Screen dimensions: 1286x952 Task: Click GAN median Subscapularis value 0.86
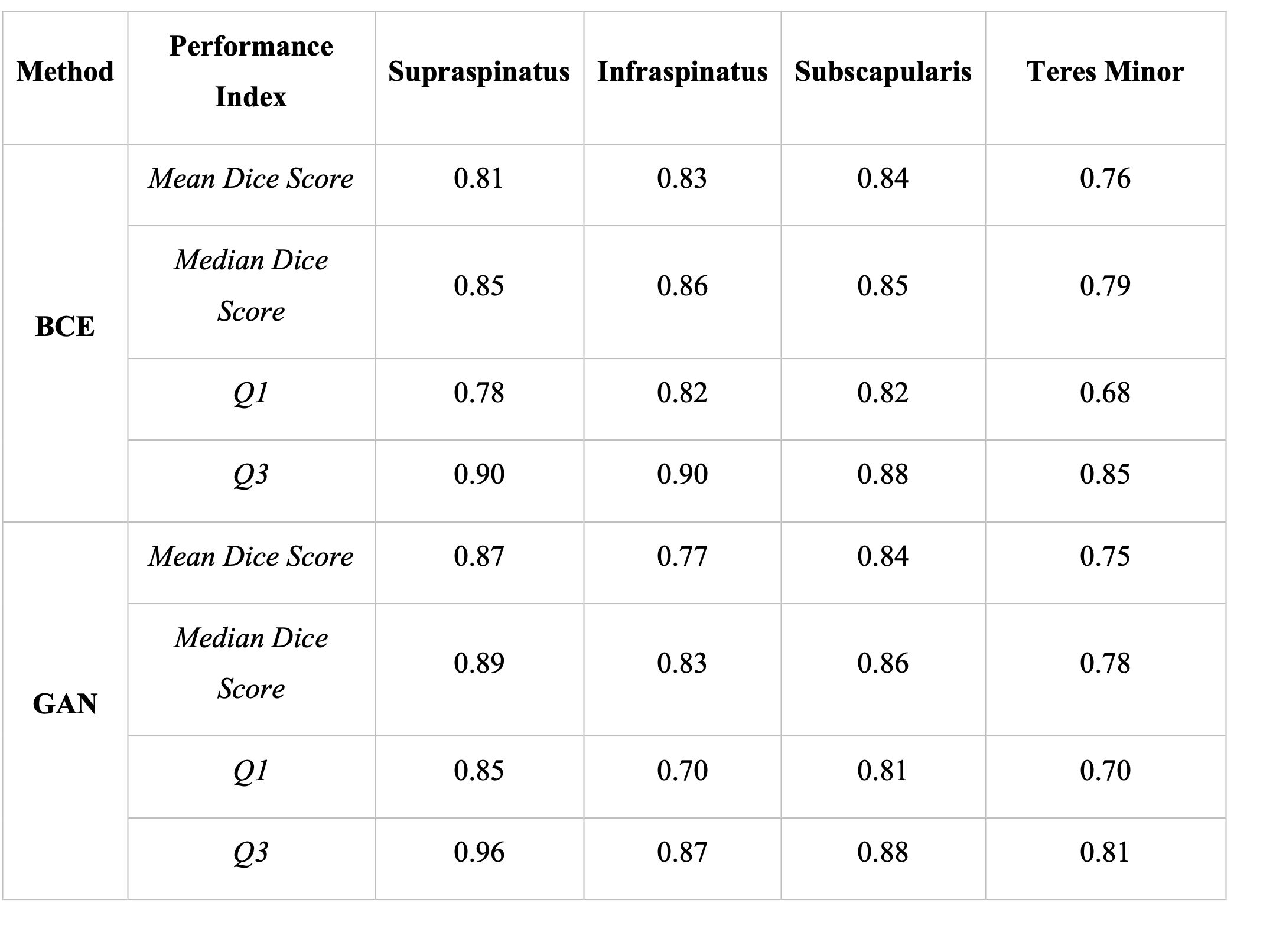point(883,663)
